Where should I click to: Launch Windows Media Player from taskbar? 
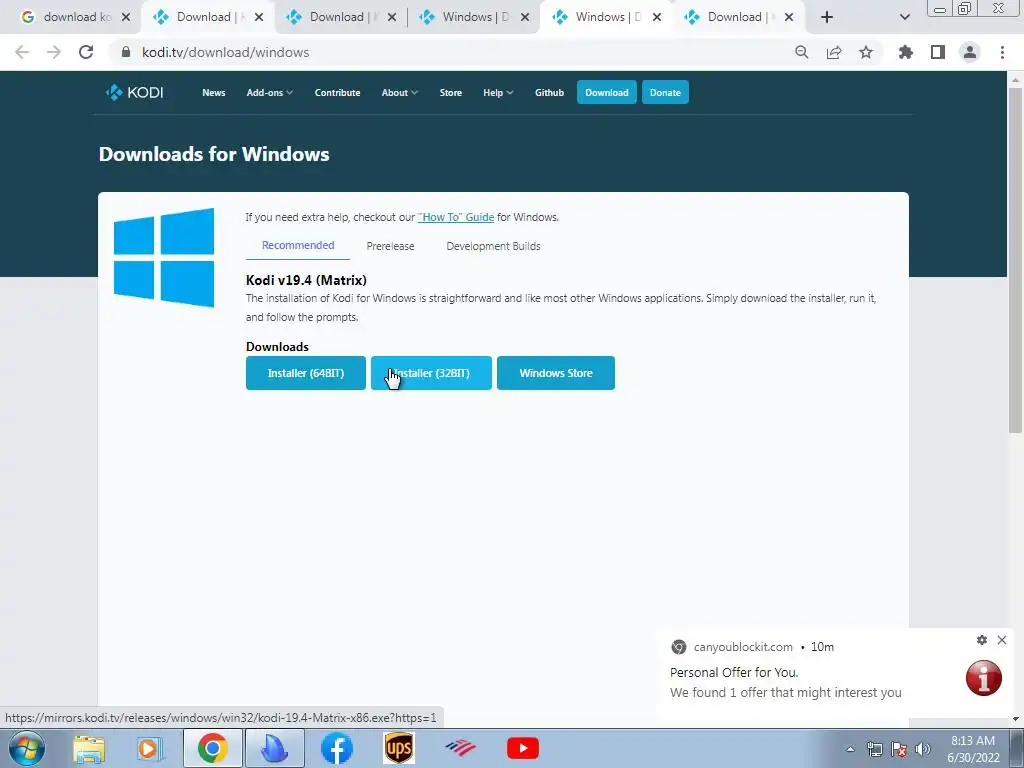pos(150,748)
